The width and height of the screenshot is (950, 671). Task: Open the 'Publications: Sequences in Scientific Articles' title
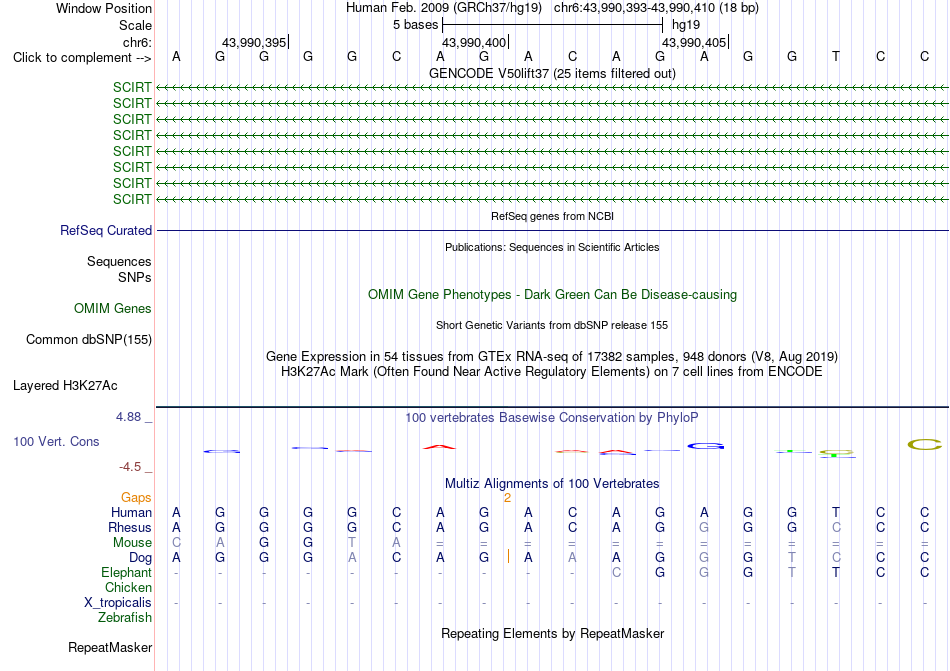(x=552, y=247)
